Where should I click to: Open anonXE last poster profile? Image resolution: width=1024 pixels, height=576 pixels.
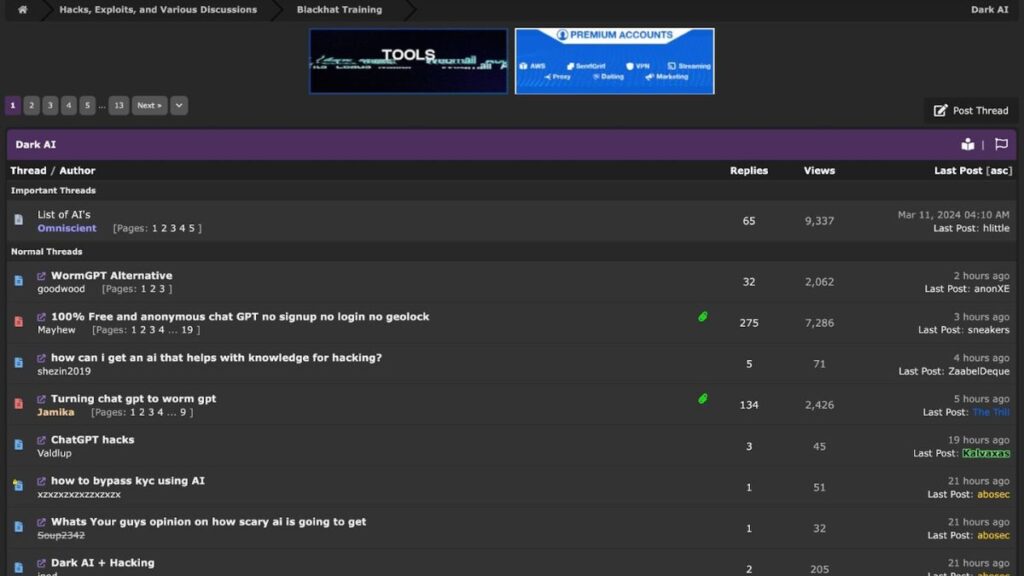(991, 289)
